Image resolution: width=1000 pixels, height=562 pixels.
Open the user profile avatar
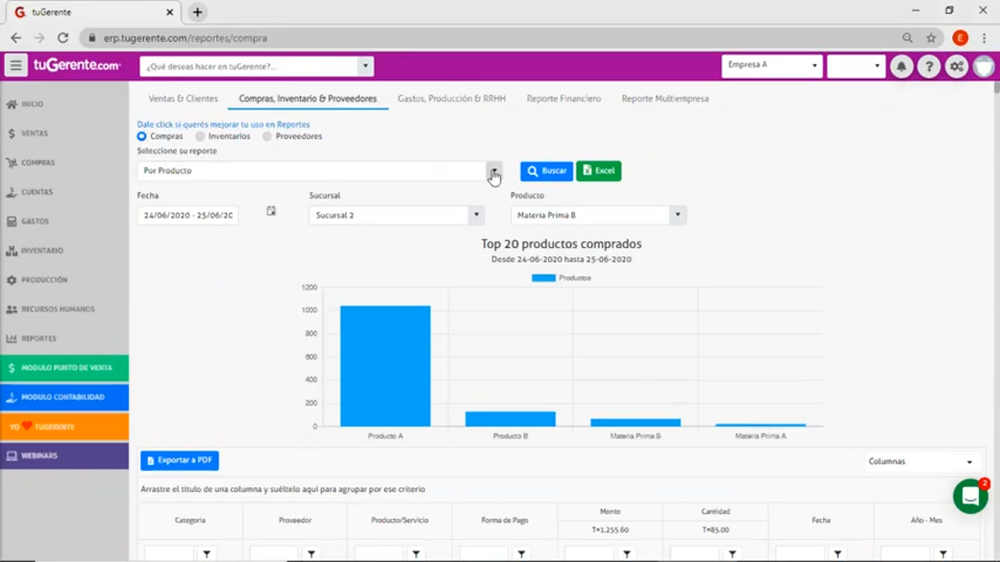click(x=984, y=66)
